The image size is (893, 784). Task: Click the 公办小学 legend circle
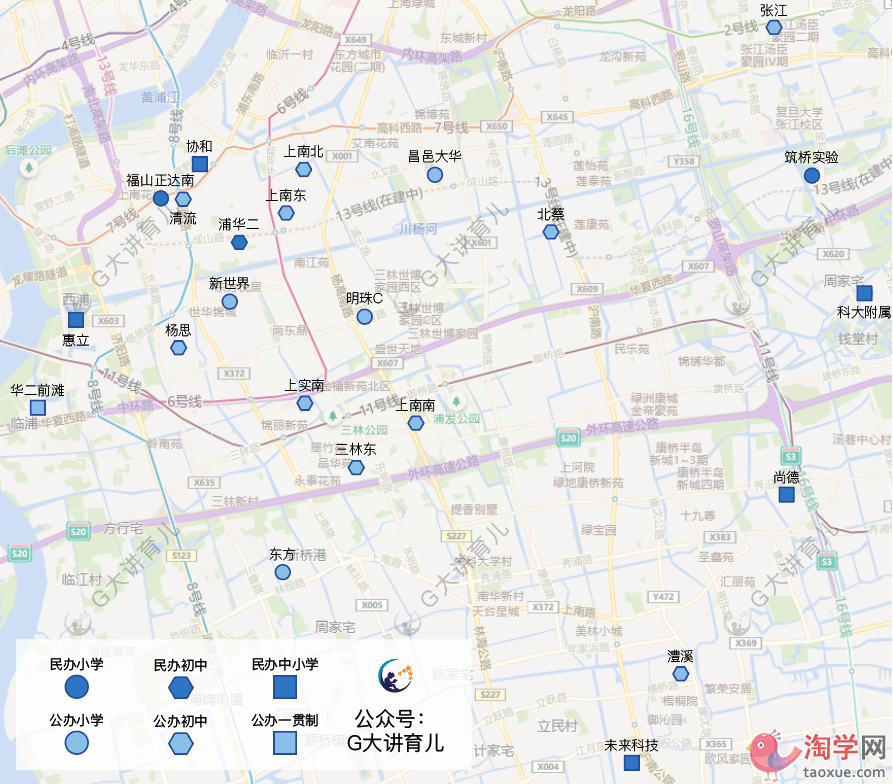coord(77,743)
